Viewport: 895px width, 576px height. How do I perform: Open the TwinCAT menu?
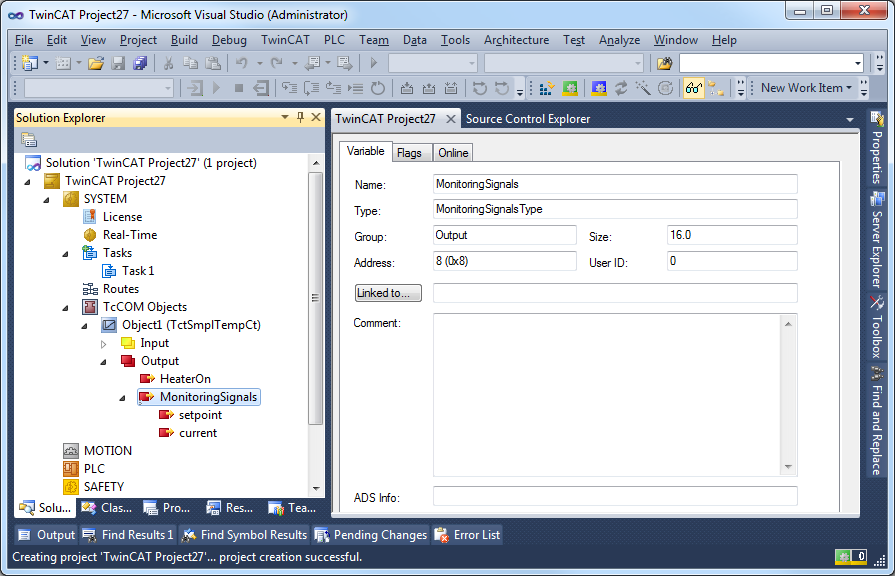point(285,40)
